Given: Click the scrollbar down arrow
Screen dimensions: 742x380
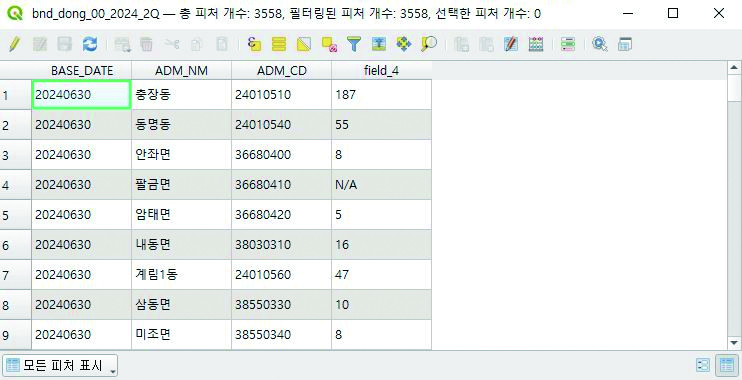Looking at the screenshot, I should (734, 343).
